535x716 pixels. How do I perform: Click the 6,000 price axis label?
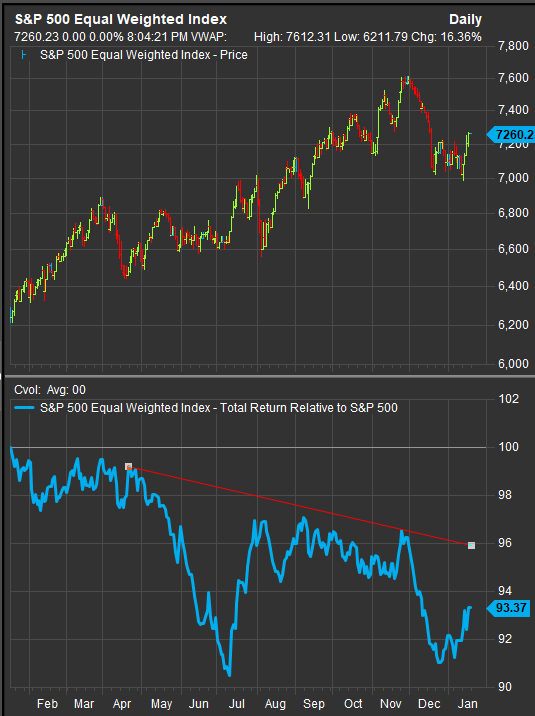coord(513,364)
